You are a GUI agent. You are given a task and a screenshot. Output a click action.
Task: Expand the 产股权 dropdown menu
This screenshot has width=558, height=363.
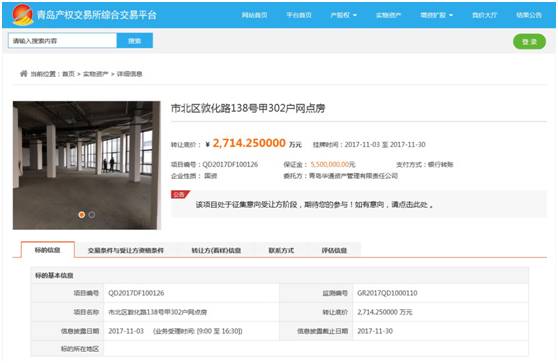pos(343,15)
